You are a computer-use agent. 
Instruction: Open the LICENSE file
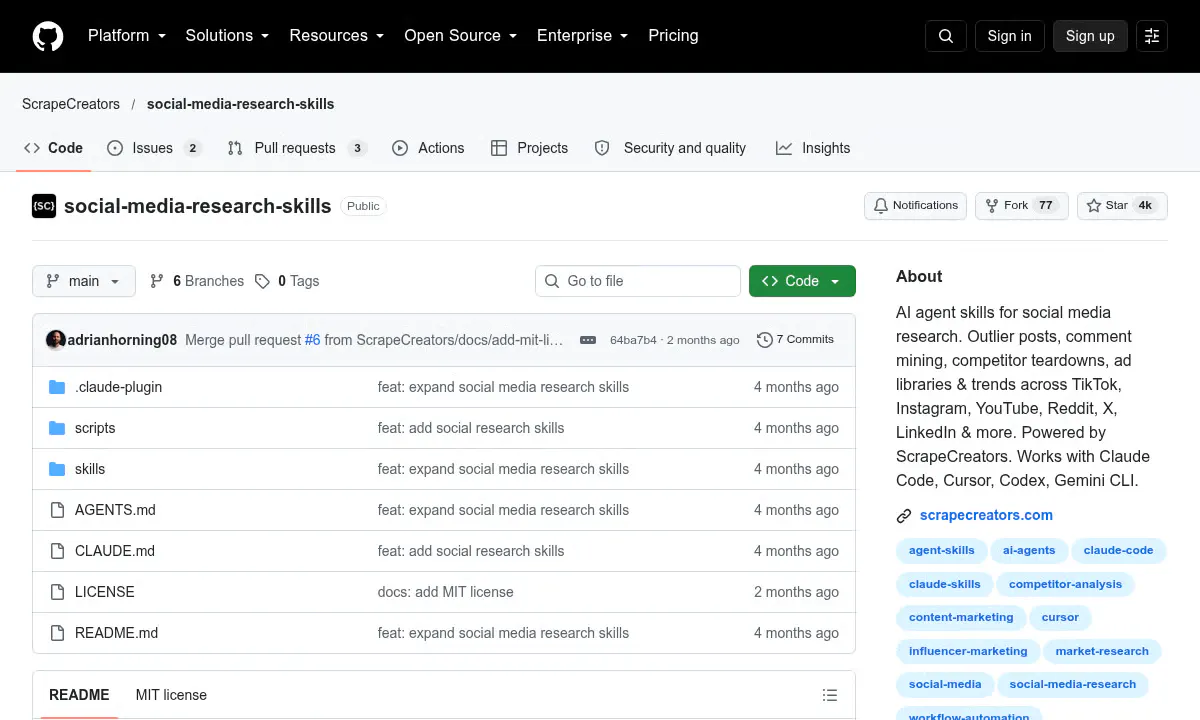click(104, 592)
